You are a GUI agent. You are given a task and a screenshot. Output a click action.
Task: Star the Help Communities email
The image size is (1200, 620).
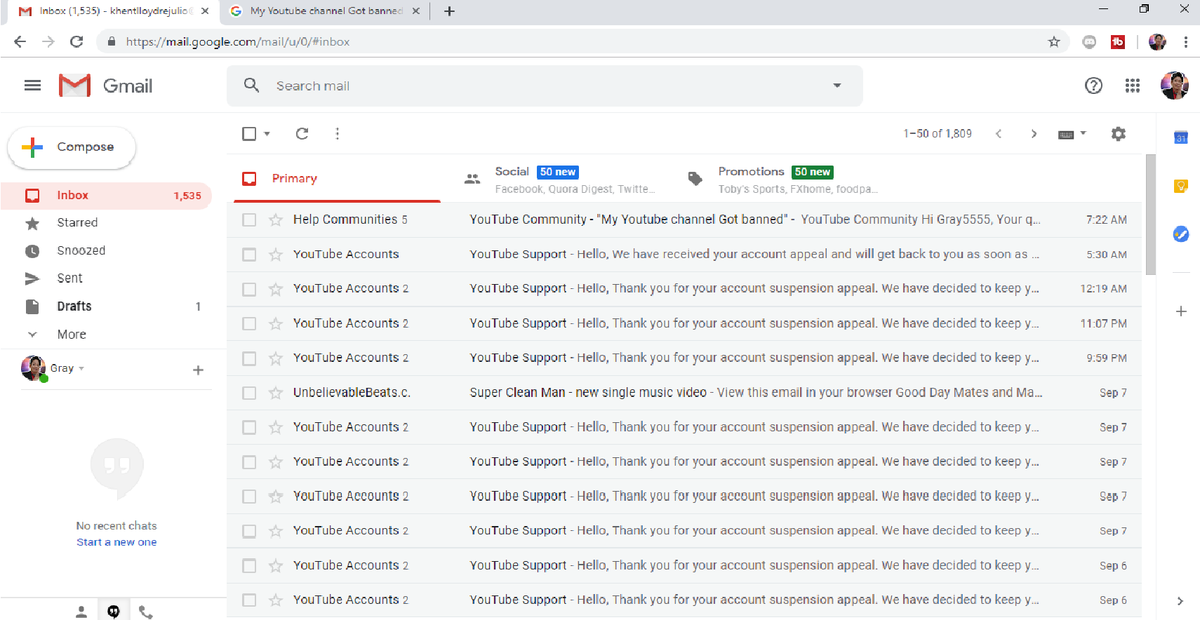275,220
